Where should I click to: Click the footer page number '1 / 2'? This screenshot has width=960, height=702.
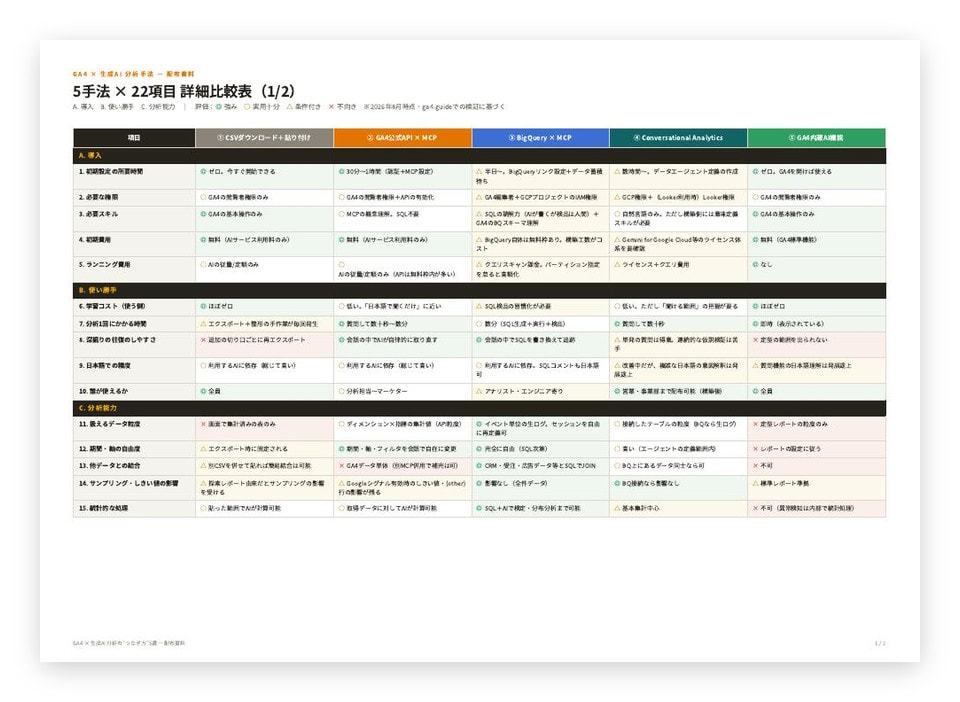point(880,643)
